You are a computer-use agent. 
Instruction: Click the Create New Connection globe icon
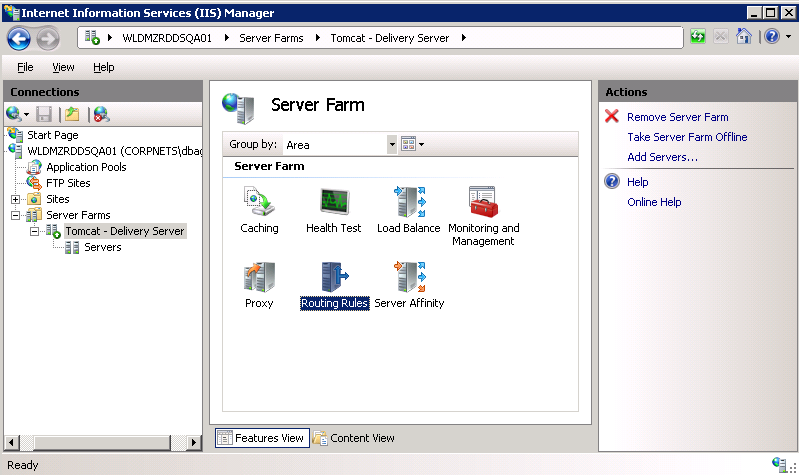tap(14, 114)
